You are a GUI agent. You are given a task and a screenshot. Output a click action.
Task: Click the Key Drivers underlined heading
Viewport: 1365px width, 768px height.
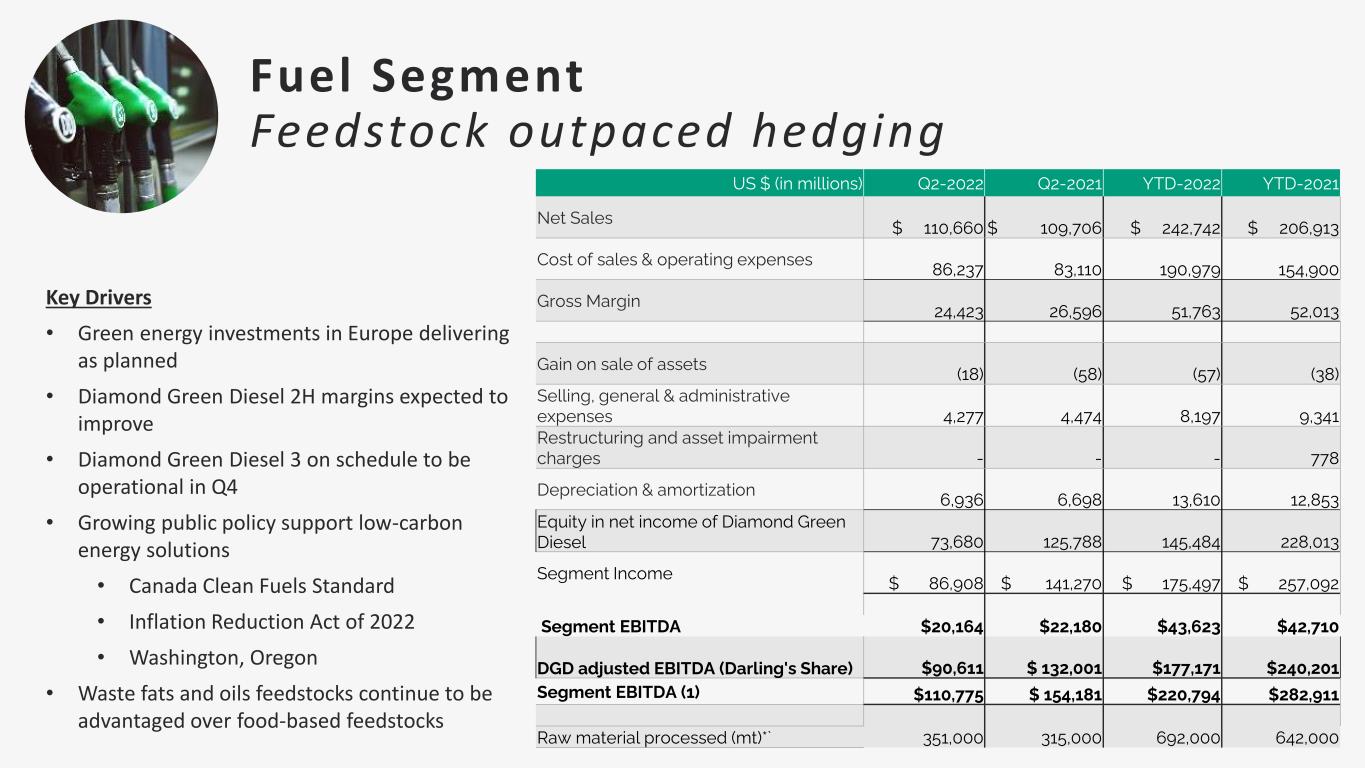point(99,298)
